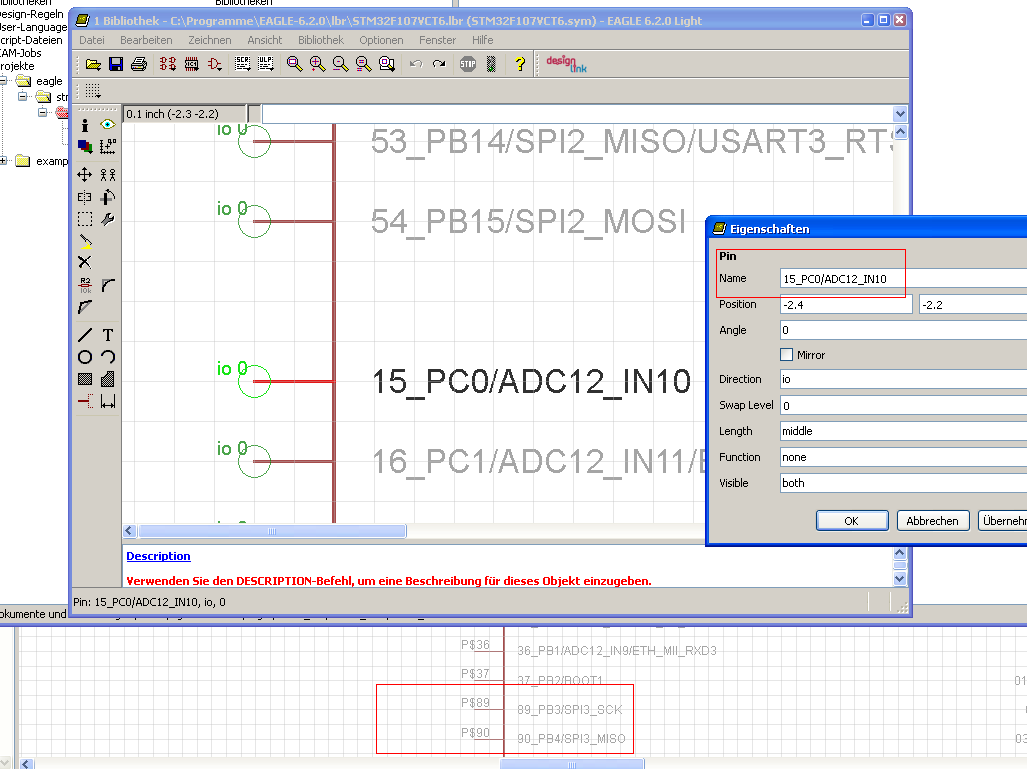1027x769 pixels.
Task: Switch to Package editor icon
Action: pos(191,64)
